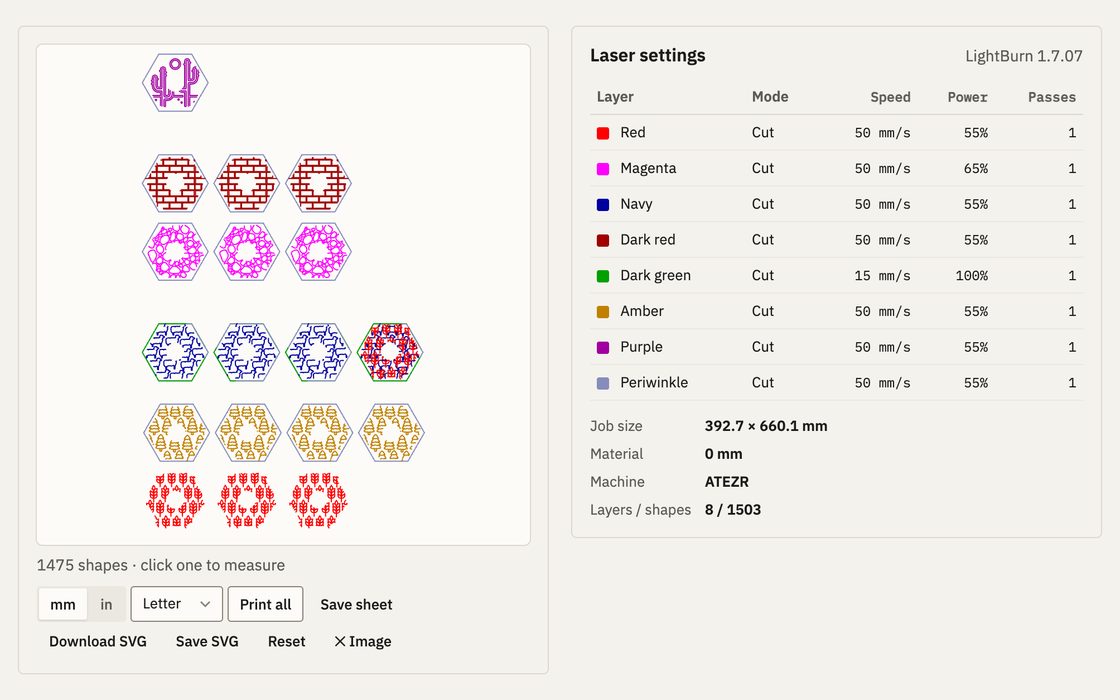Image resolution: width=1120 pixels, height=700 pixels.
Task: Click the '100%' power value
Action: (971, 276)
